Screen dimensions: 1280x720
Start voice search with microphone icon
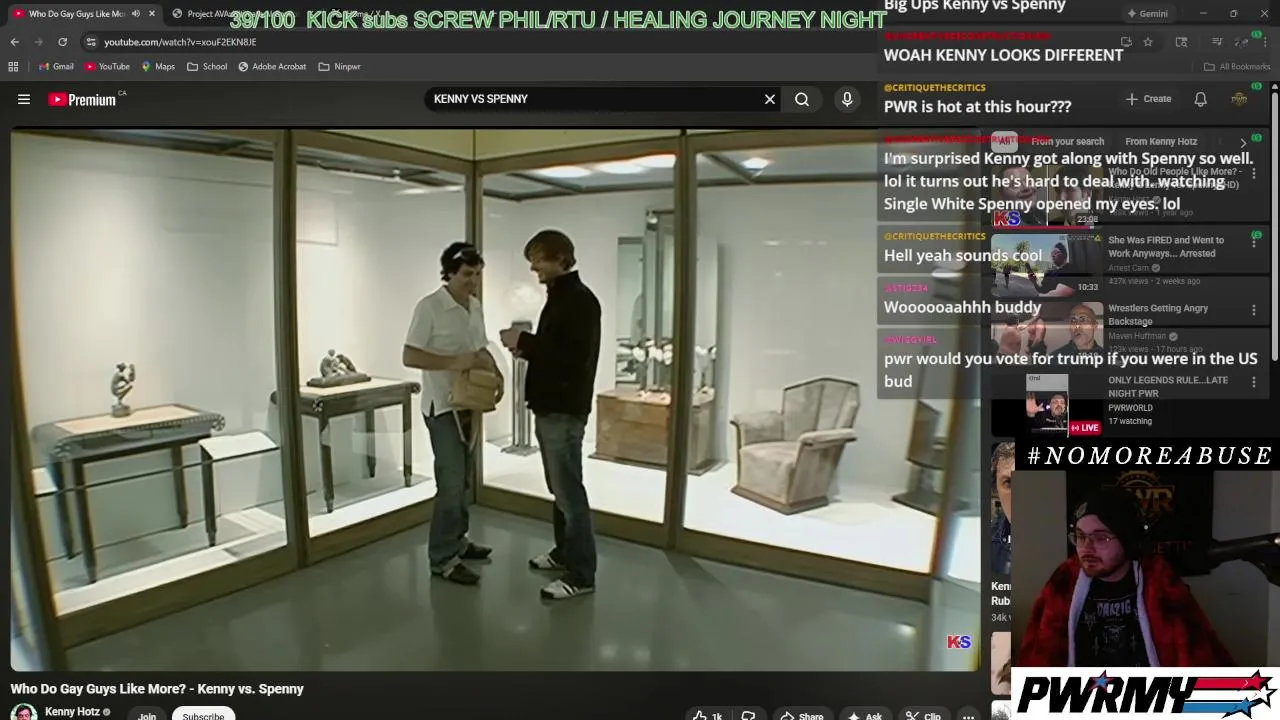[847, 99]
